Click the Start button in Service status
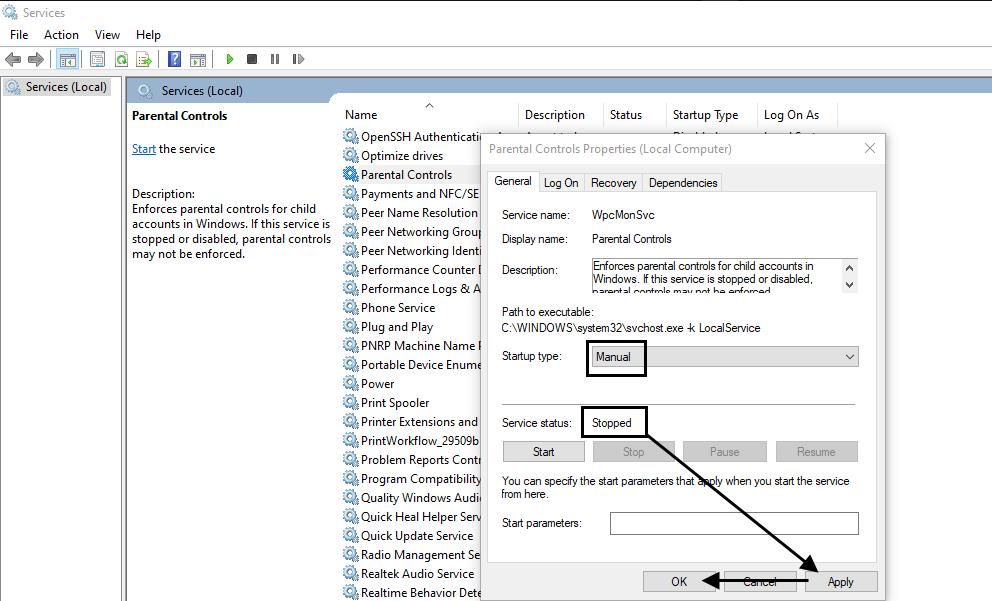The width and height of the screenshot is (992, 601). point(543,452)
